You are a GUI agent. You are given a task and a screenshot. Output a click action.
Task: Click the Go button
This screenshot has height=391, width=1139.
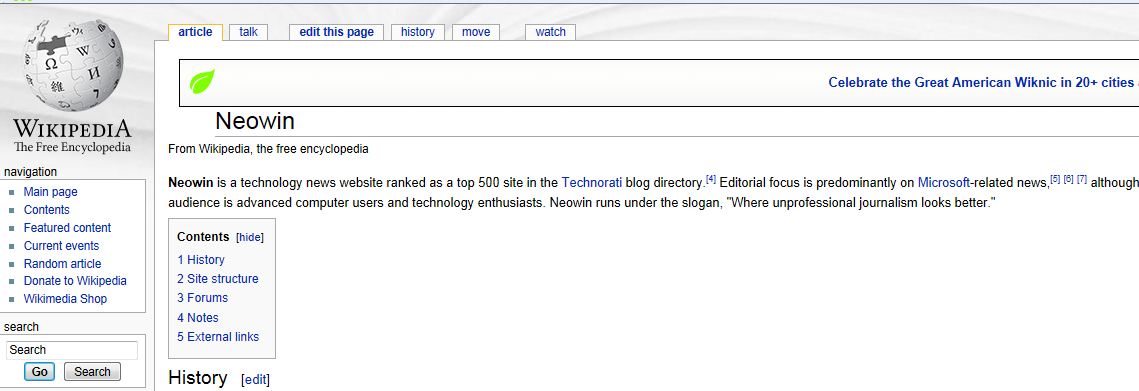pos(39,372)
